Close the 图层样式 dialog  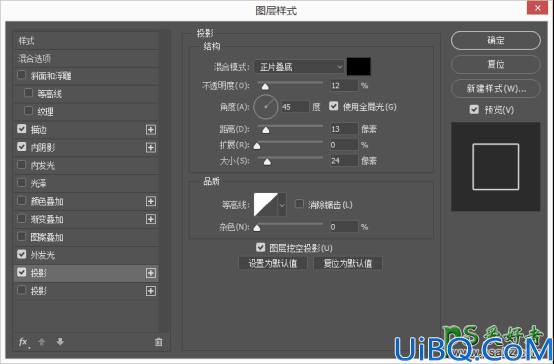tap(537, 8)
